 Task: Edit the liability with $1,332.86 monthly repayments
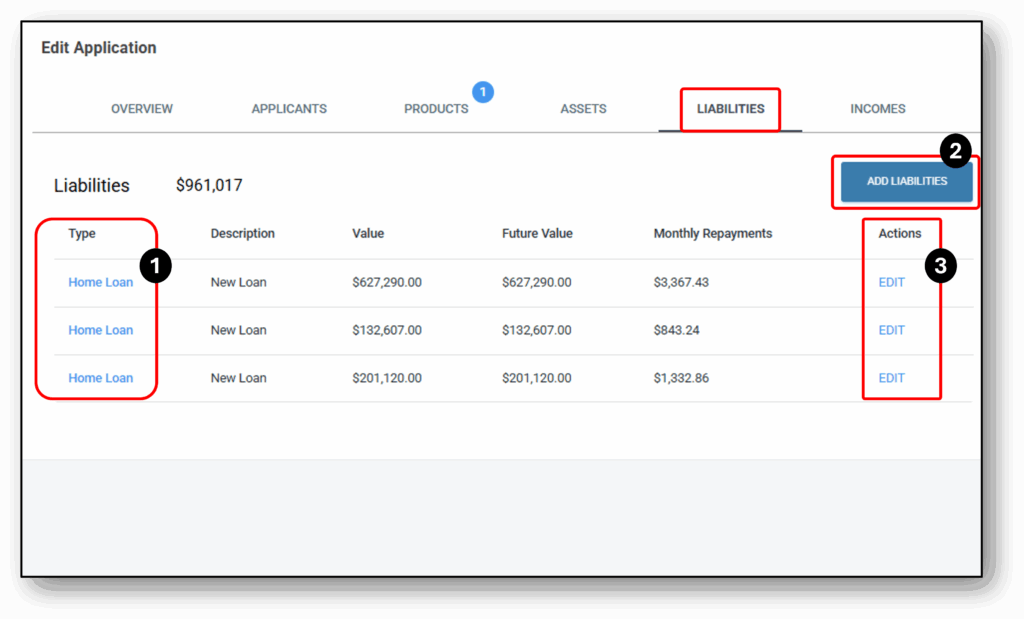[891, 379]
